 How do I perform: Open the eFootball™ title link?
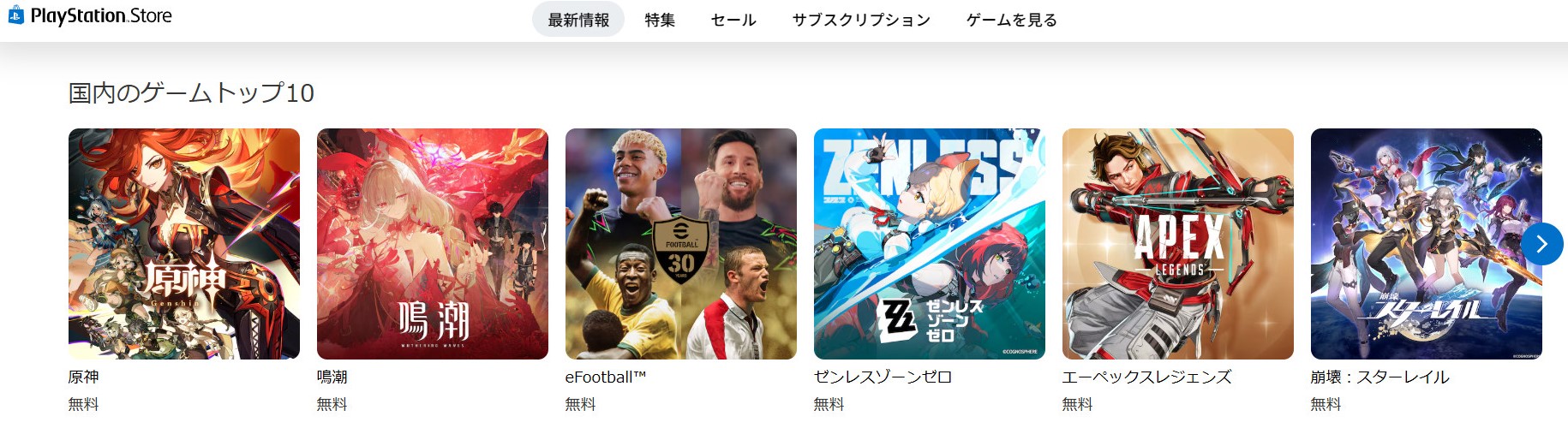coord(606,377)
